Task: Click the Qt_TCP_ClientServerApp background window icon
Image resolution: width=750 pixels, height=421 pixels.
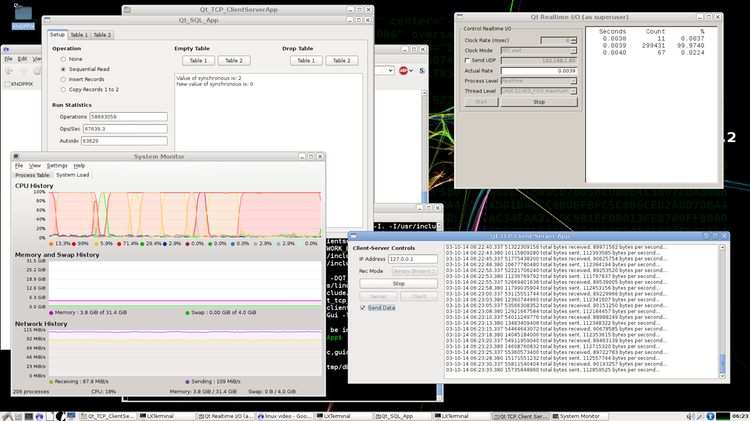Action: [x=128, y=10]
